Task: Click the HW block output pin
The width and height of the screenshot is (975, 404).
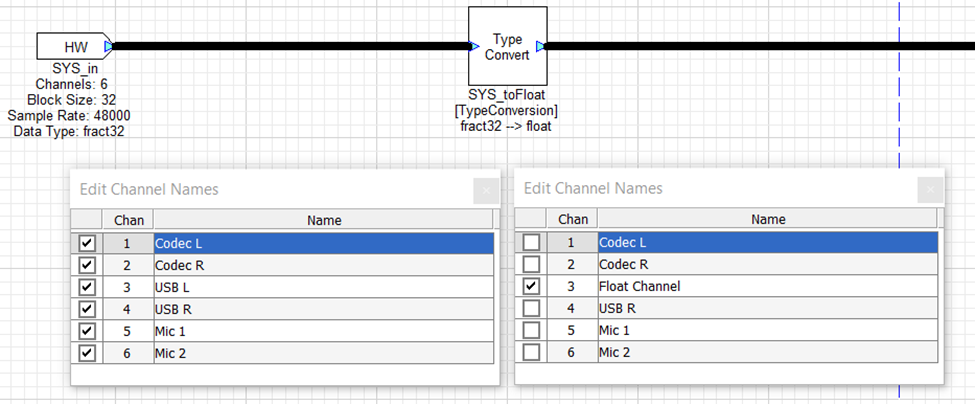Action: point(109,46)
